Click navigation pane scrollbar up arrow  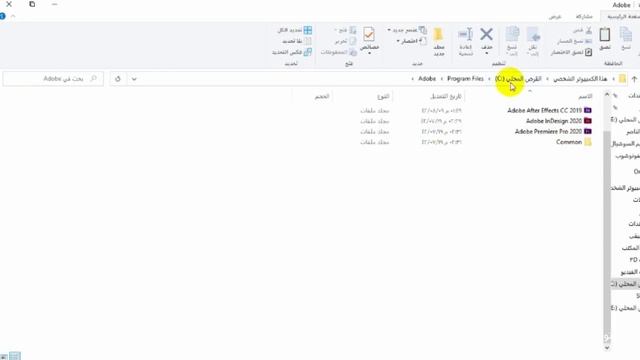(607, 95)
